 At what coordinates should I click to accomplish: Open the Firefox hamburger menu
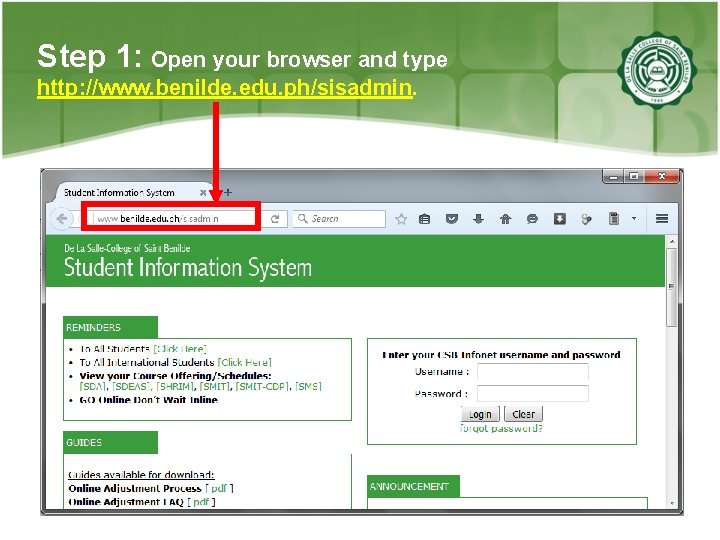662,219
